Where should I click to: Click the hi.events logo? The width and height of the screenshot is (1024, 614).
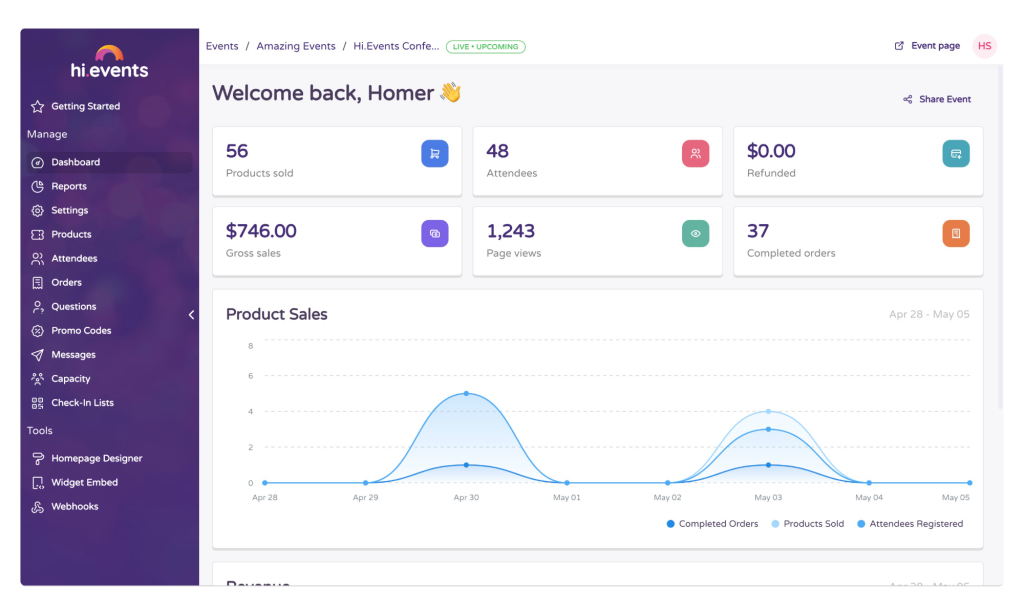(109, 63)
